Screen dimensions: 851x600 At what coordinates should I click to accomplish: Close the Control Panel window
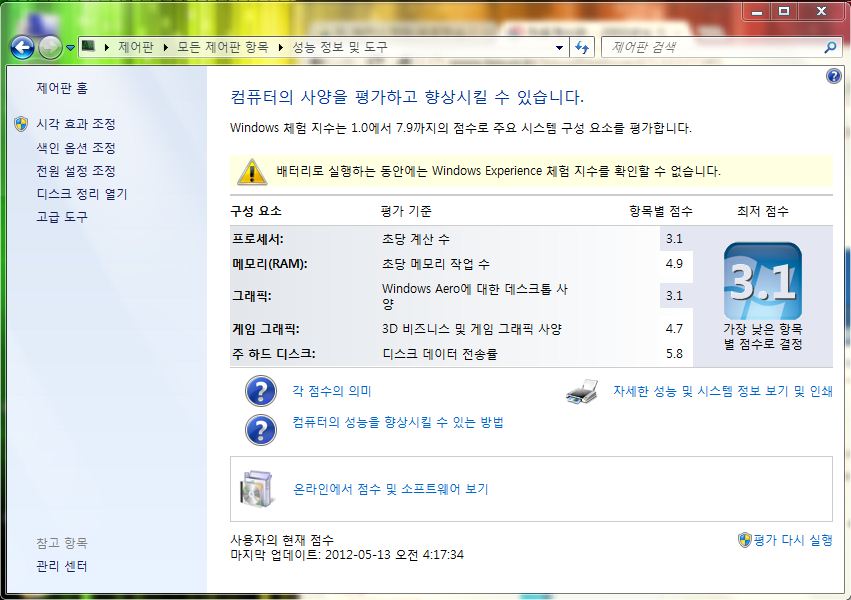point(821,11)
